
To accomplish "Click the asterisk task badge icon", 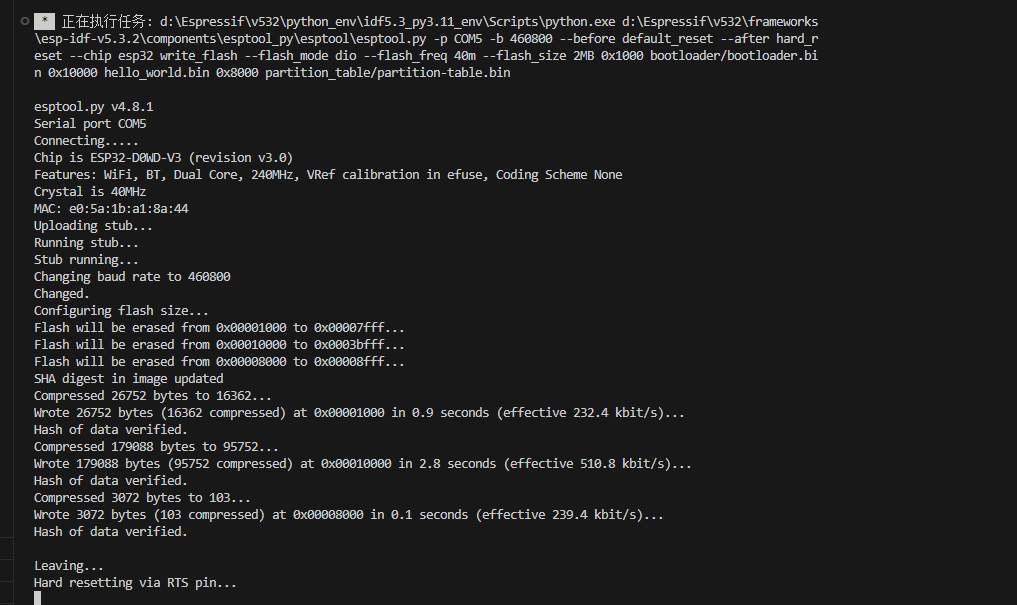I will tap(44, 21).
